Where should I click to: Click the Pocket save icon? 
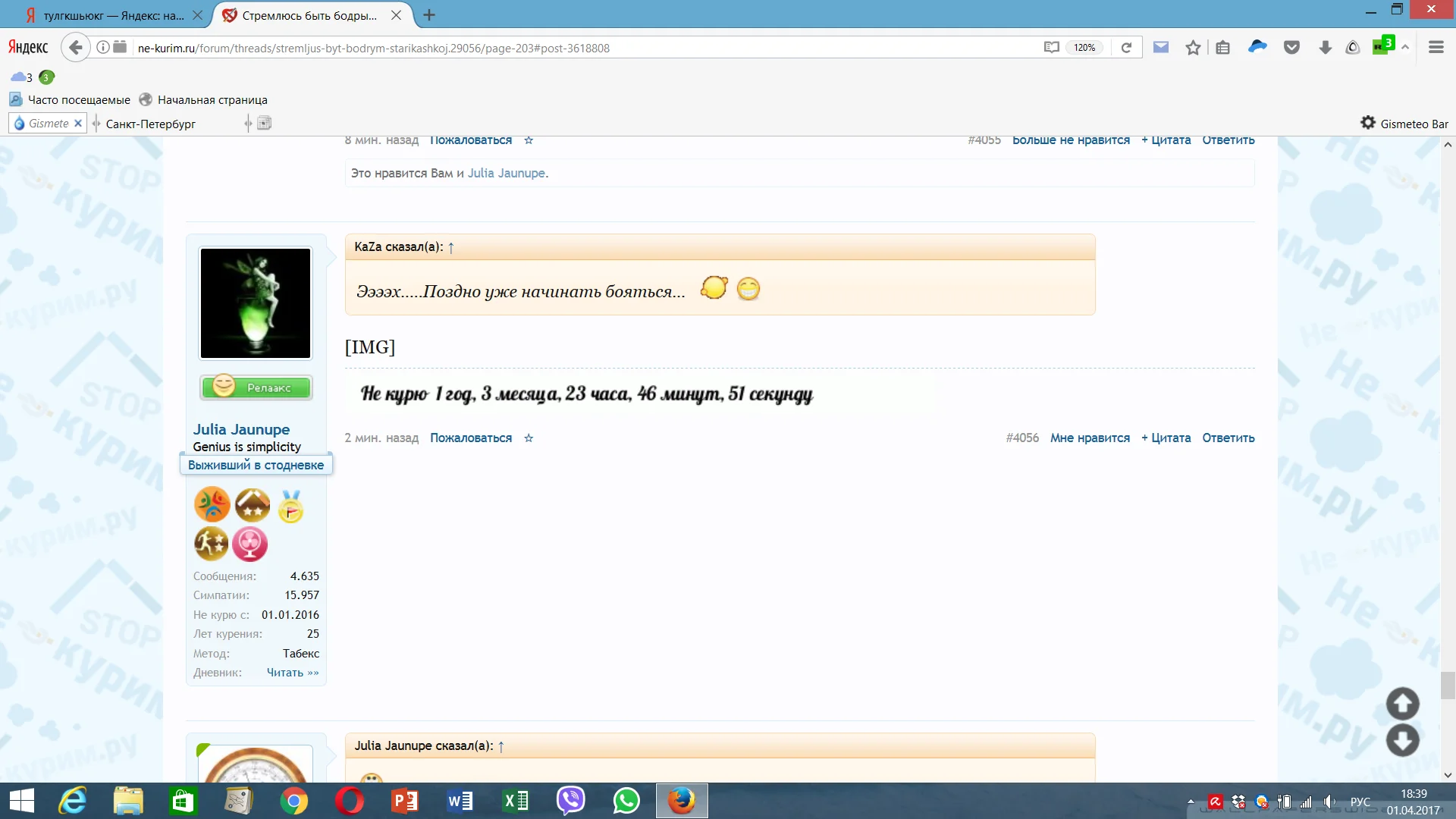point(1291,48)
